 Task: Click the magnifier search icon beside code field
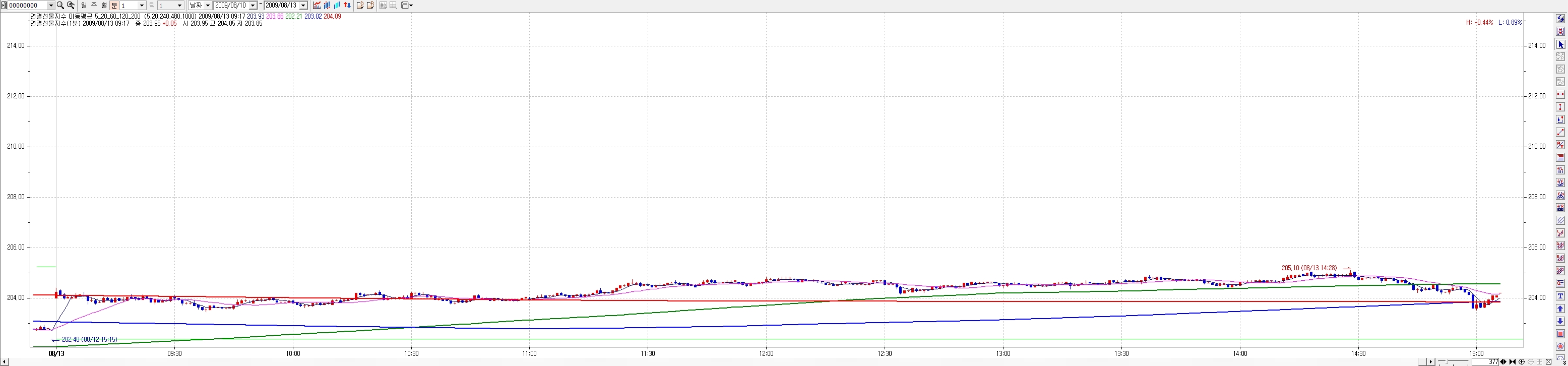pos(60,6)
